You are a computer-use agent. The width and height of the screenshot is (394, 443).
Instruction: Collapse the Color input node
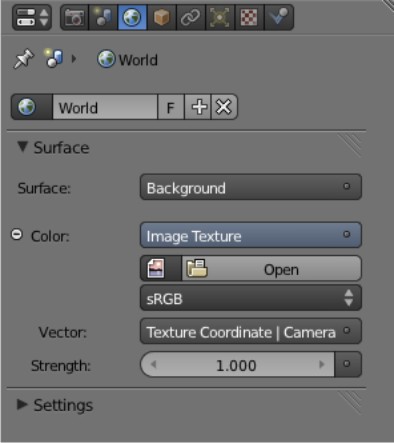click(x=17, y=234)
